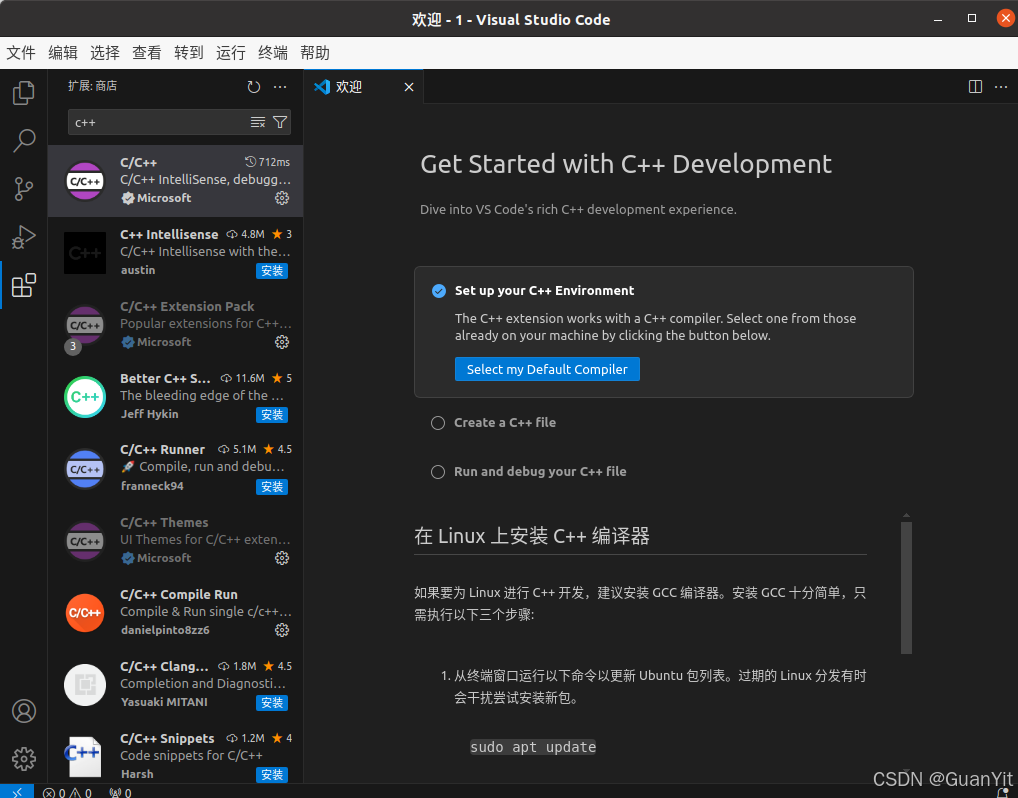This screenshot has height=798, width=1018.
Task: Open C/C++ Extension Pack icon
Action: click(x=85, y=325)
